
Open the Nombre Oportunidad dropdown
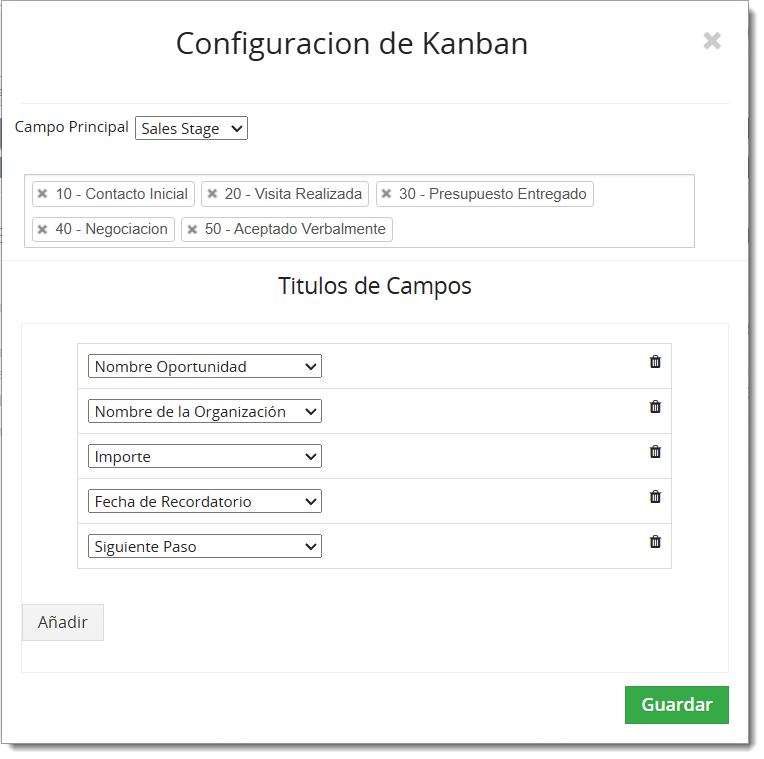click(205, 366)
